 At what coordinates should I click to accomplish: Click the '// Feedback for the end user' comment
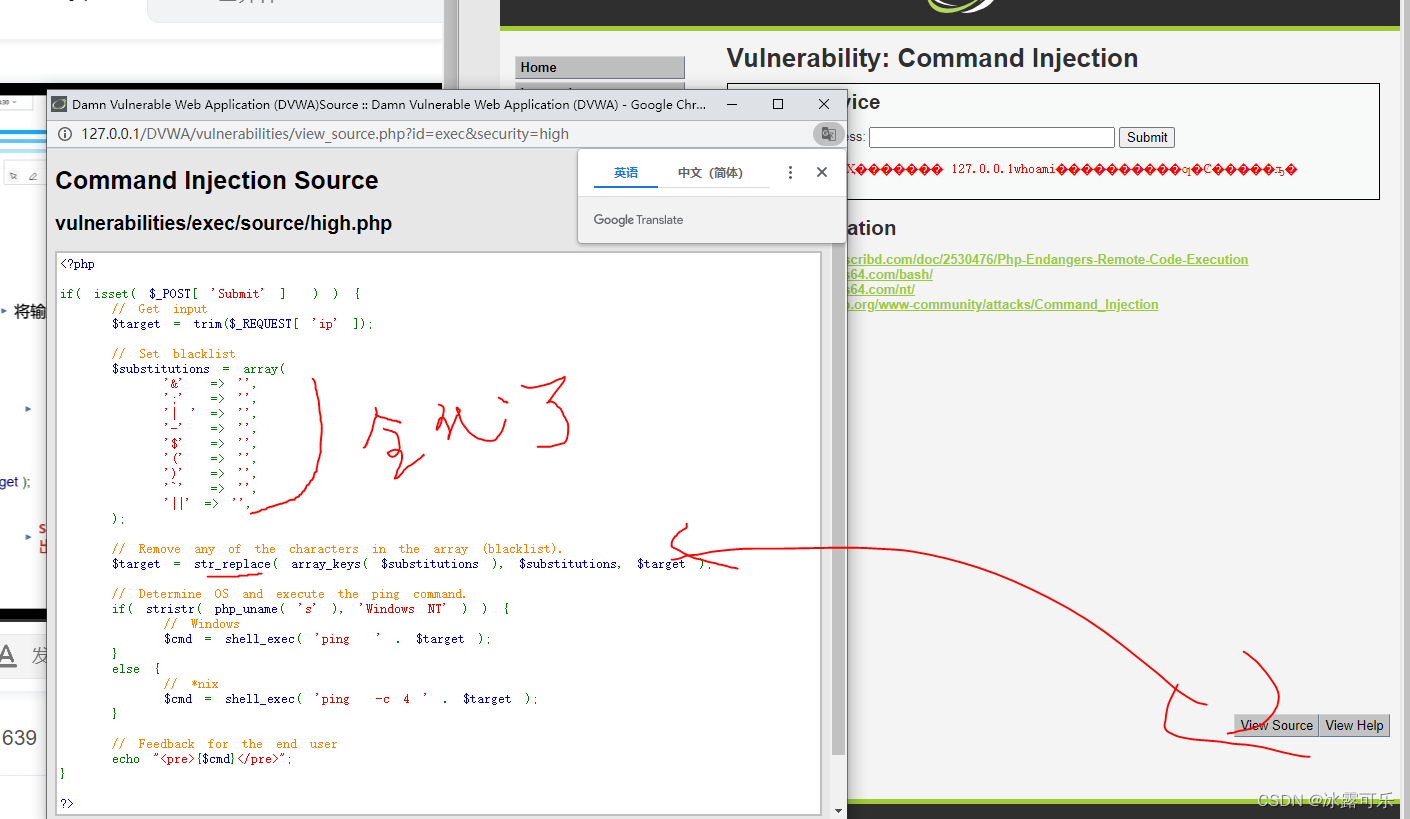(x=224, y=744)
